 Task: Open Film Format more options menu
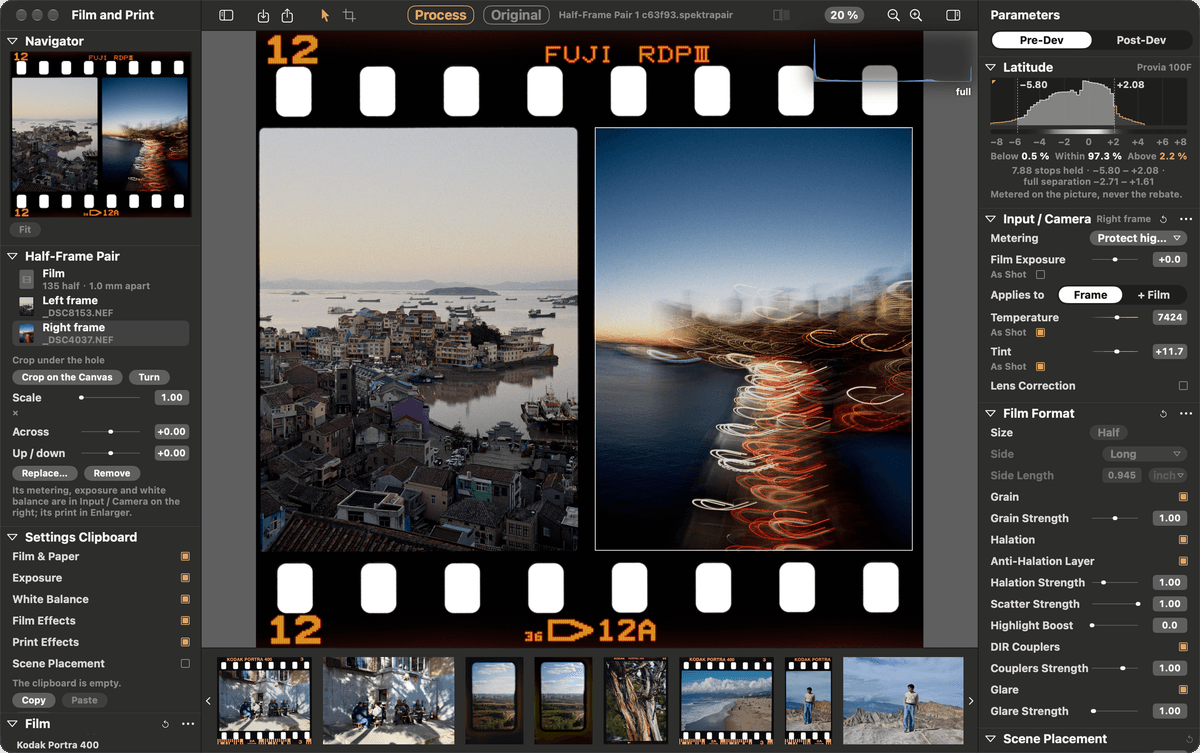click(x=1186, y=413)
